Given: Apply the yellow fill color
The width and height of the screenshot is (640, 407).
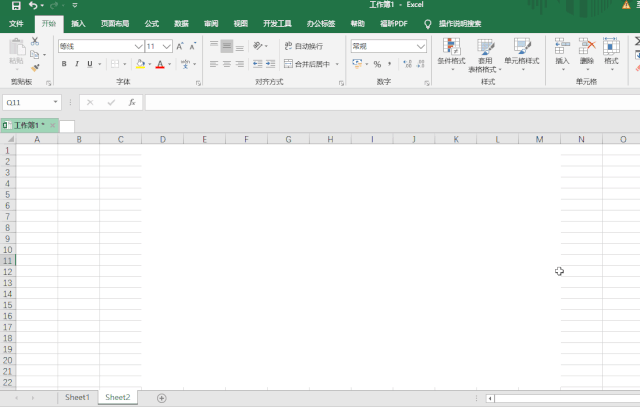Looking at the screenshot, I should pyautogui.click(x=140, y=64).
